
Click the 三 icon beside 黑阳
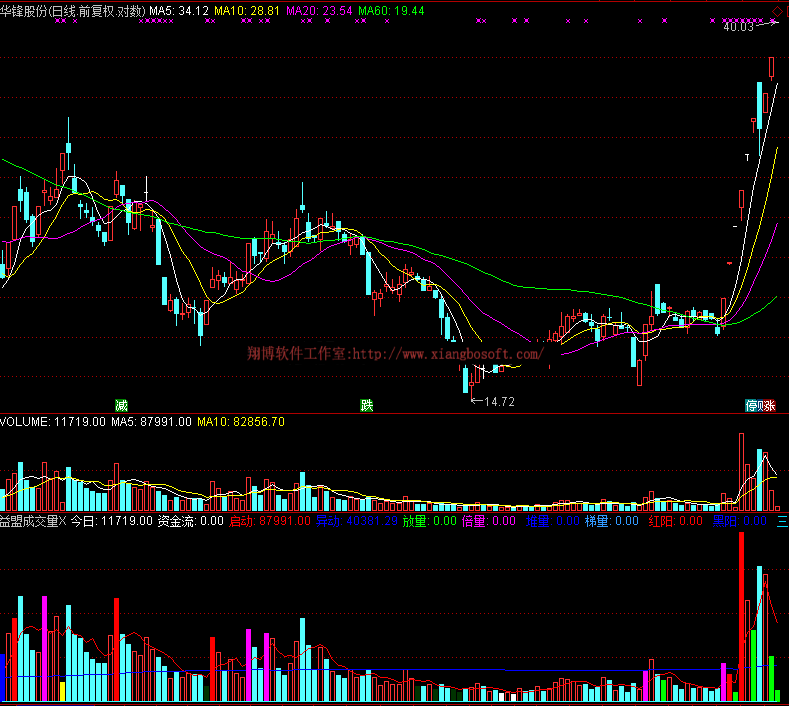[x=781, y=521]
